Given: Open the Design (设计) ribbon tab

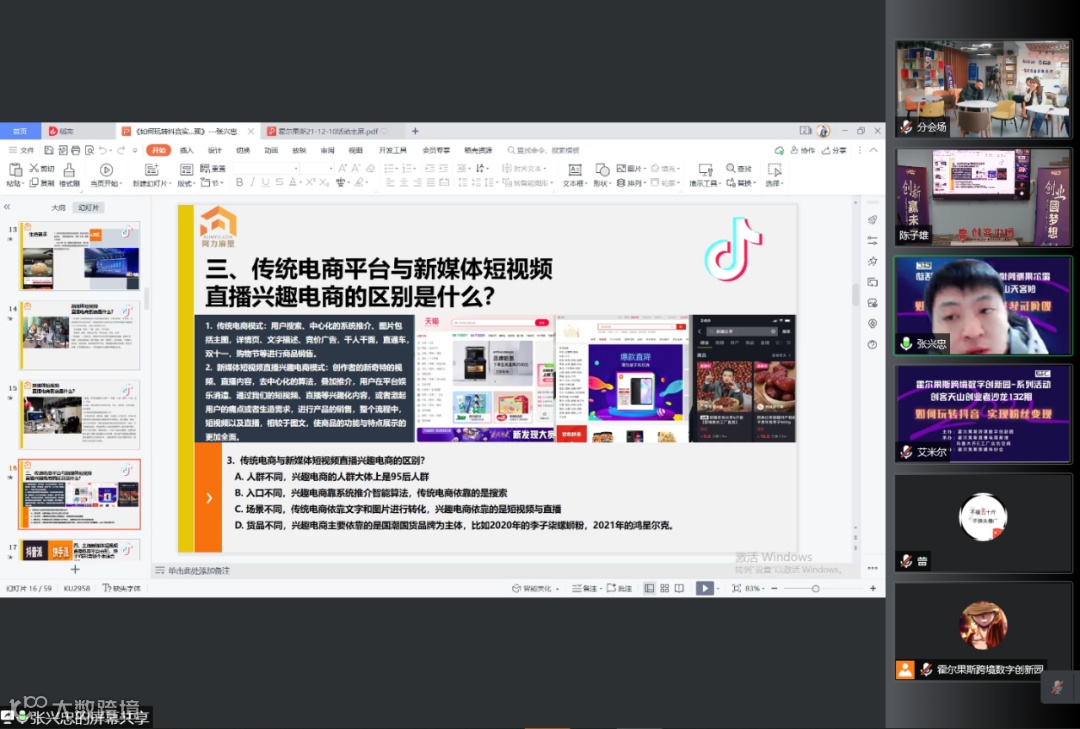Looking at the screenshot, I should point(215,150).
